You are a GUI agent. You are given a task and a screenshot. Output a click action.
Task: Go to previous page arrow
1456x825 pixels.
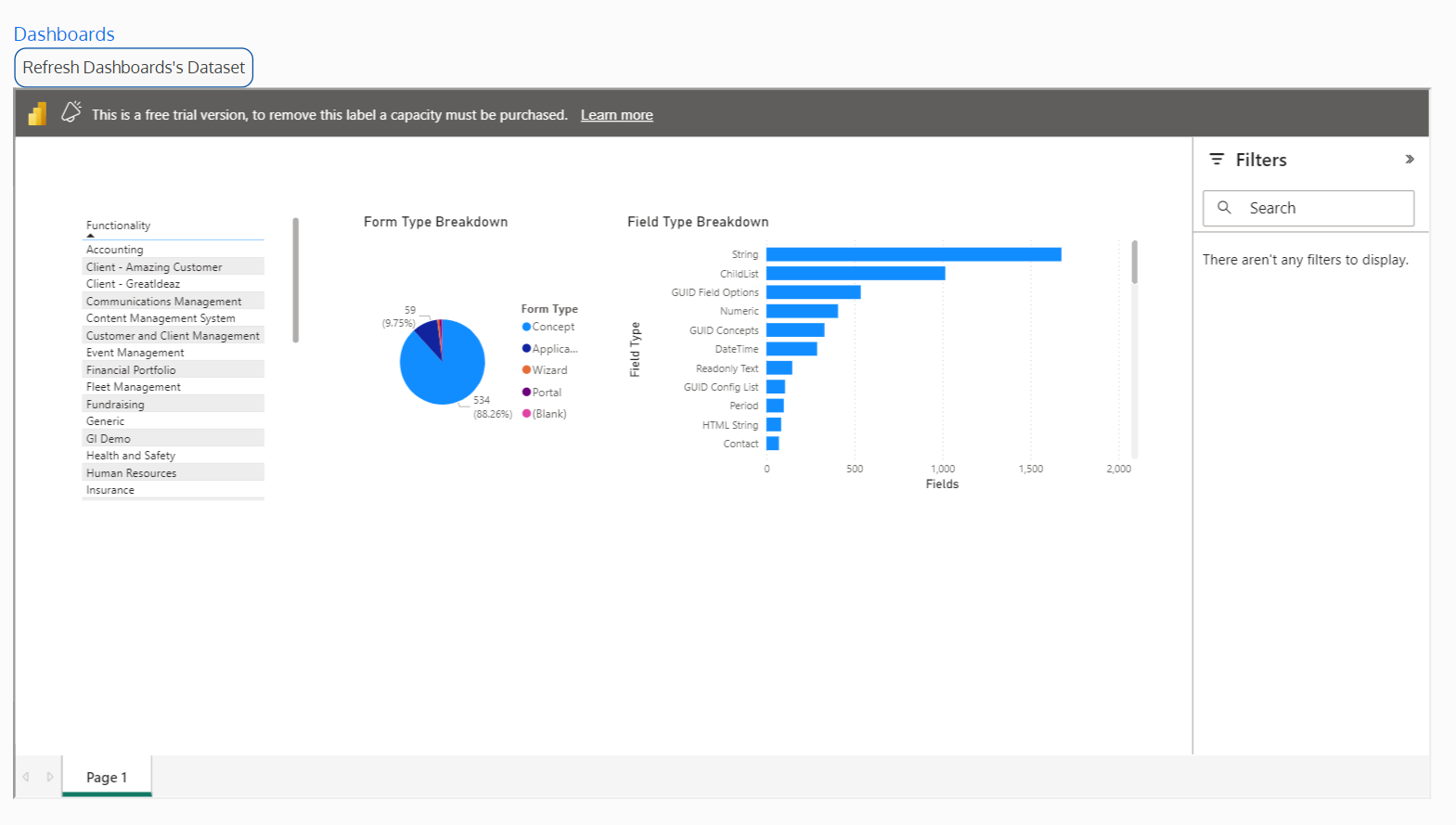click(x=26, y=777)
